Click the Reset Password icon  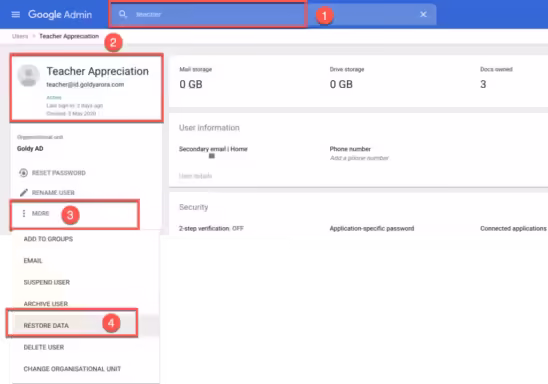pos(23,173)
